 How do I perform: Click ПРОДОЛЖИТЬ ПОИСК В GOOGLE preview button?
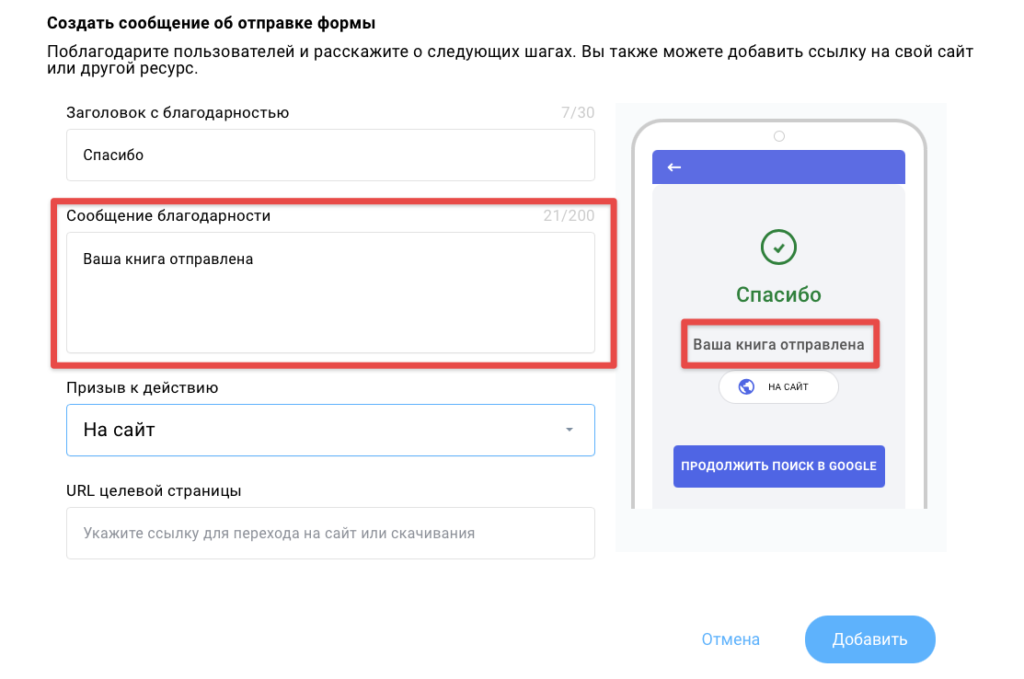pyautogui.click(x=779, y=466)
